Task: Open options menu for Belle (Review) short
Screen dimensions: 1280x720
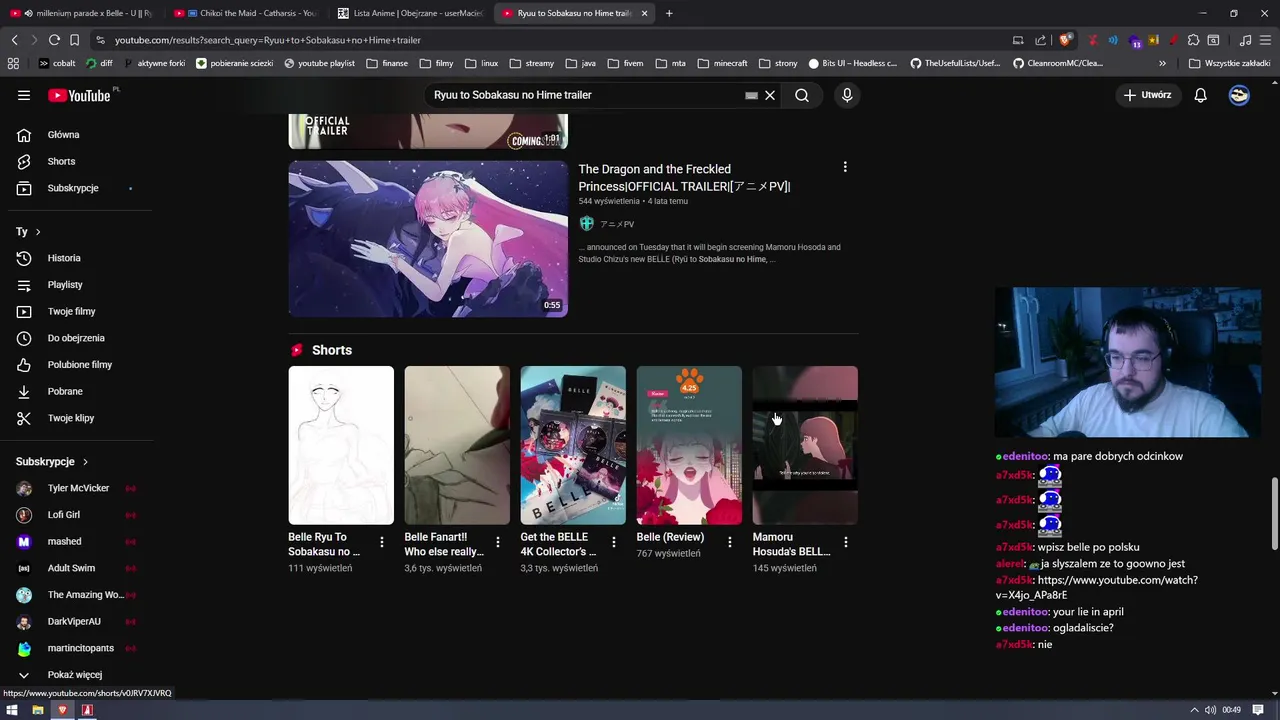Action: click(730, 542)
